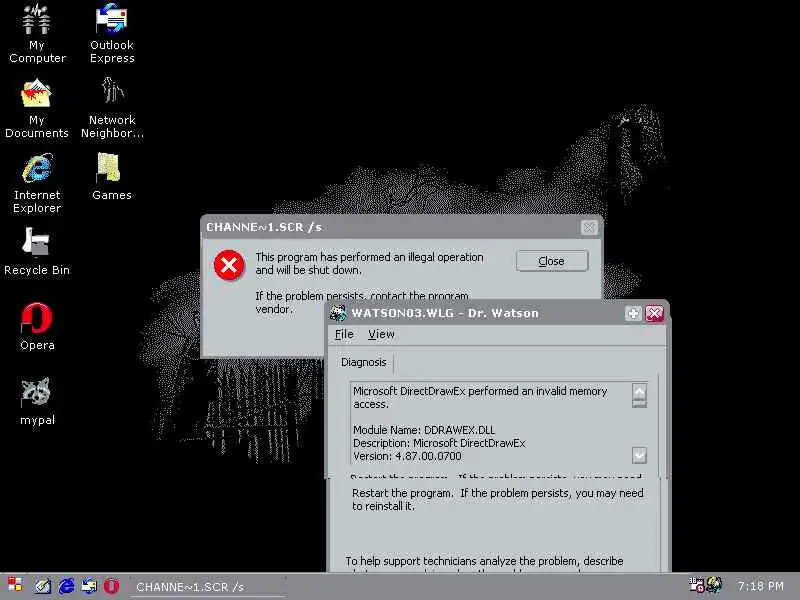
Task: Open the File menu in Dr. Watson
Action: (344, 334)
